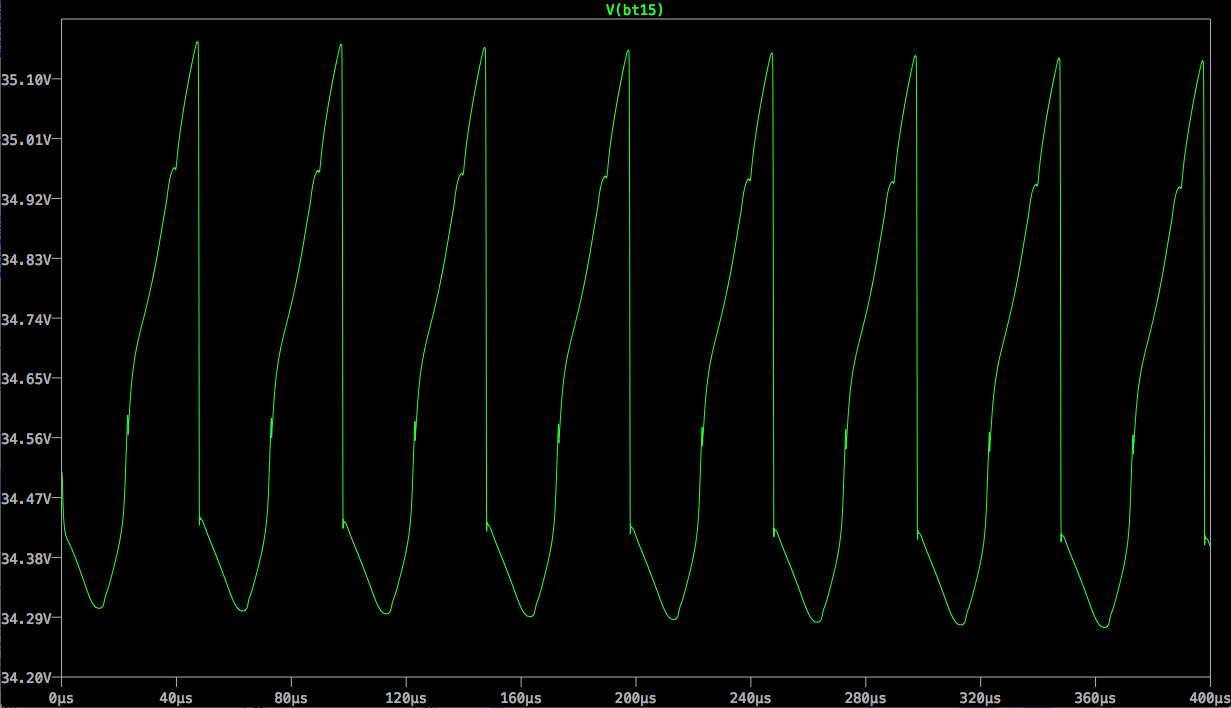Click the 240µs time axis label
1231x708 pixels.
pos(751,696)
